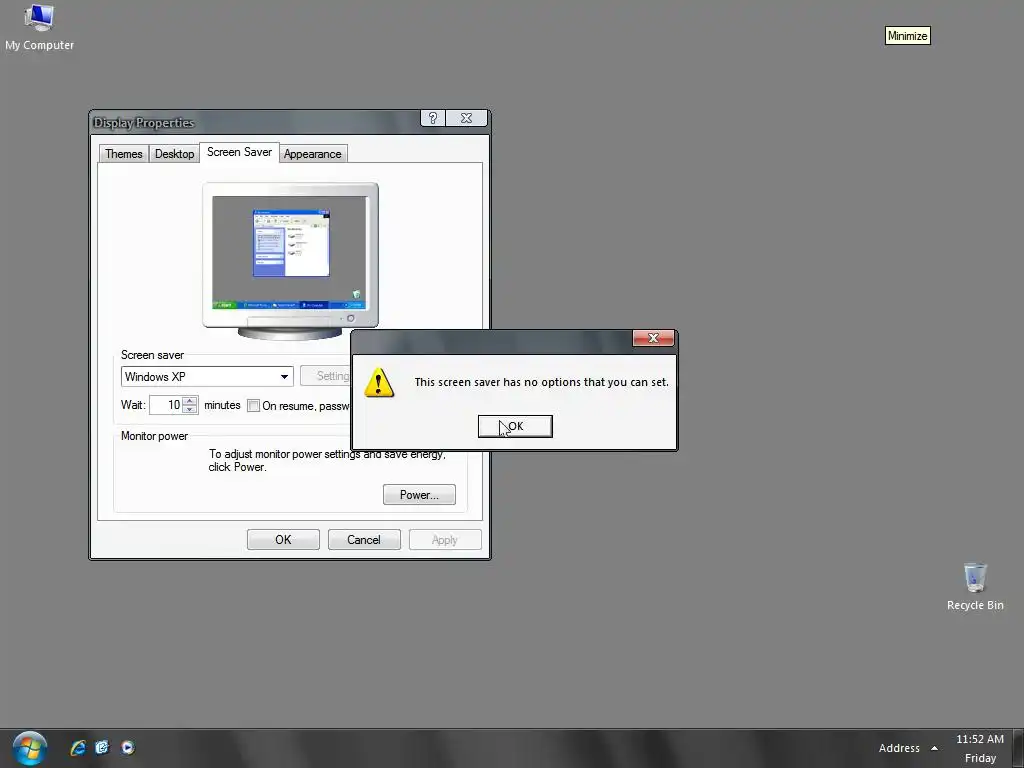Viewport: 1024px width, 768px height.
Task: Close the Display Properties window
Action: pos(466,118)
